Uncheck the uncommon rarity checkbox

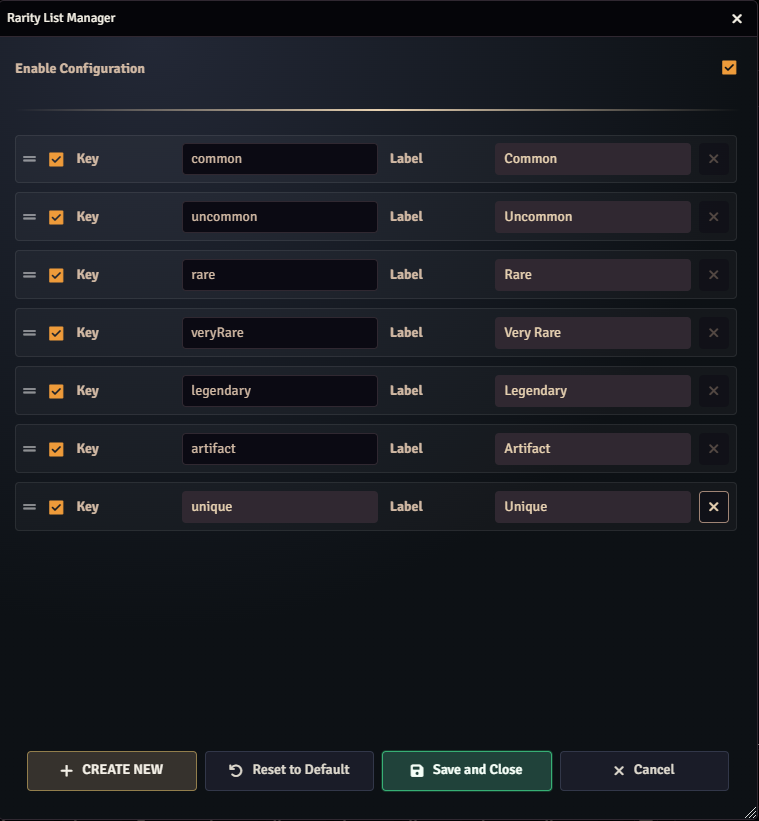click(56, 217)
